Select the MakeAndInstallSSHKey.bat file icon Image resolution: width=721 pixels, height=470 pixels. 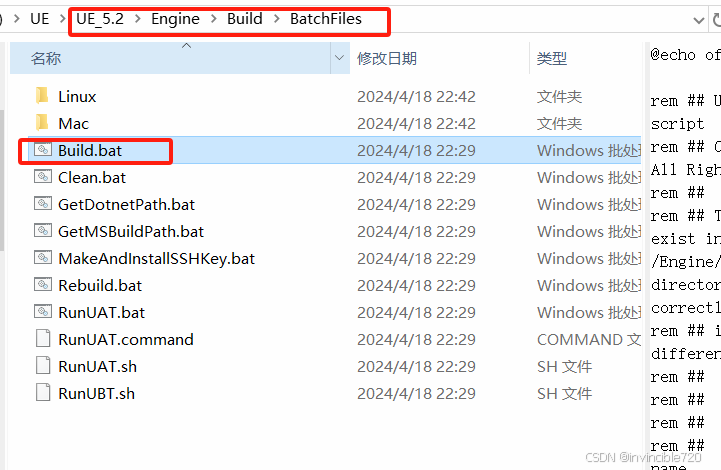(x=43, y=258)
